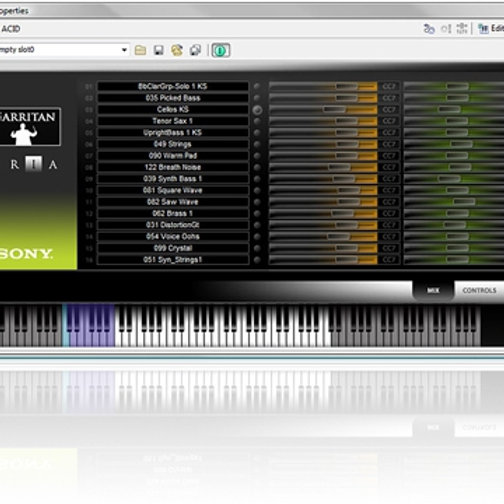This screenshot has width=504, height=504.
Task: Switch to the MIX tab
Action: click(433, 291)
